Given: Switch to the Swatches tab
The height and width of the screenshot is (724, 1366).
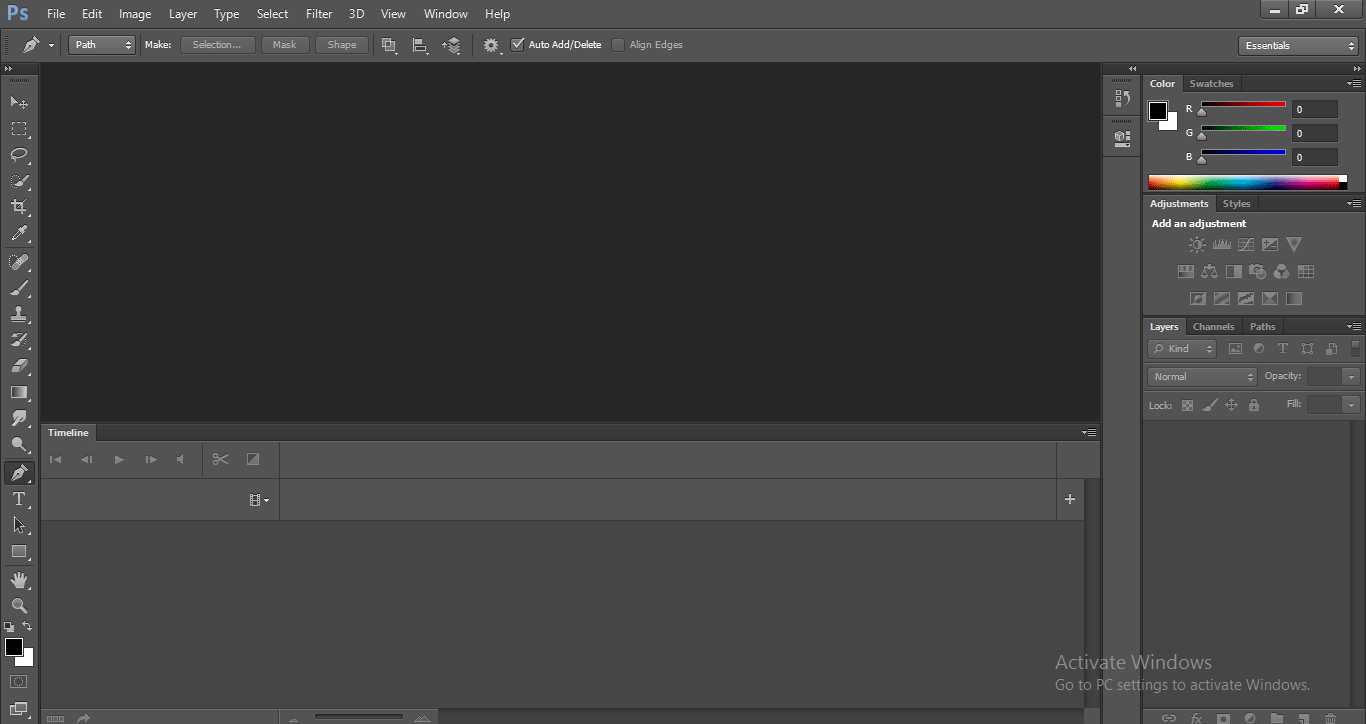Looking at the screenshot, I should coord(1211,84).
